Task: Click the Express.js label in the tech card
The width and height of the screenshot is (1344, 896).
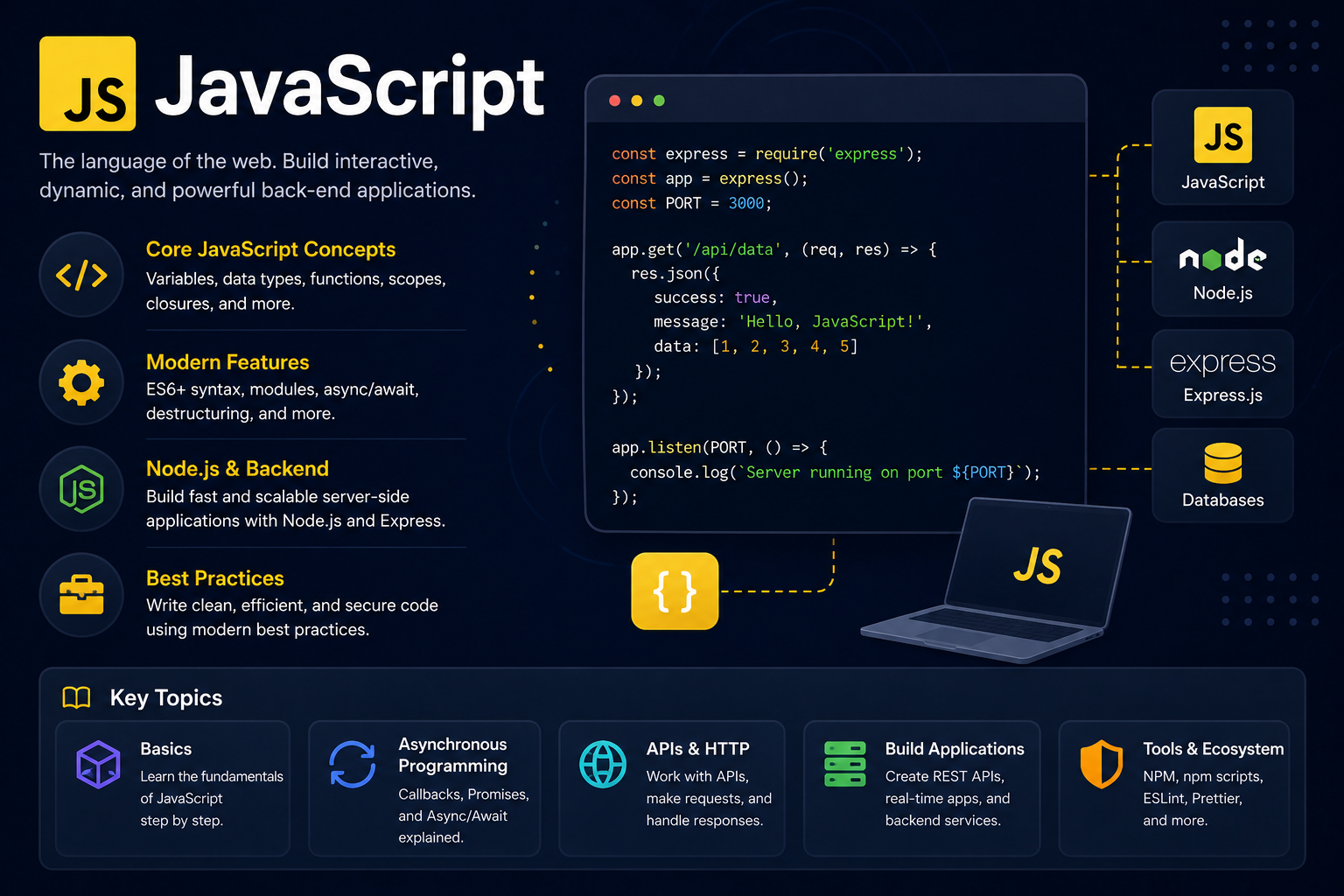Action: click(1222, 395)
